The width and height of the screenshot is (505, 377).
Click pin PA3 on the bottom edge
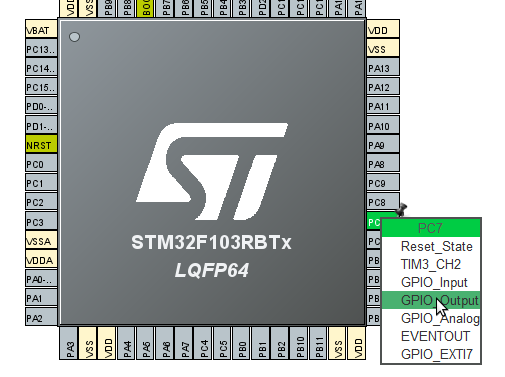click(69, 343)
